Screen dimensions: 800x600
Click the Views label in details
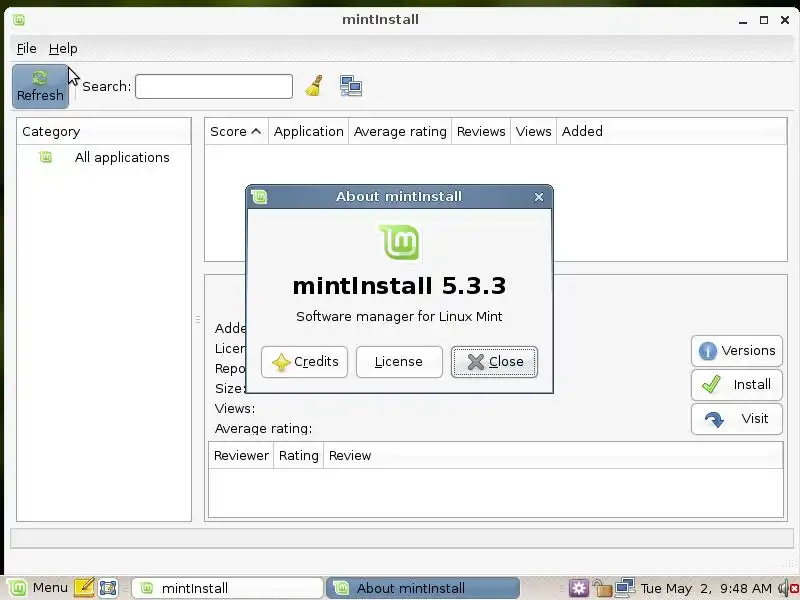point(235,409)
